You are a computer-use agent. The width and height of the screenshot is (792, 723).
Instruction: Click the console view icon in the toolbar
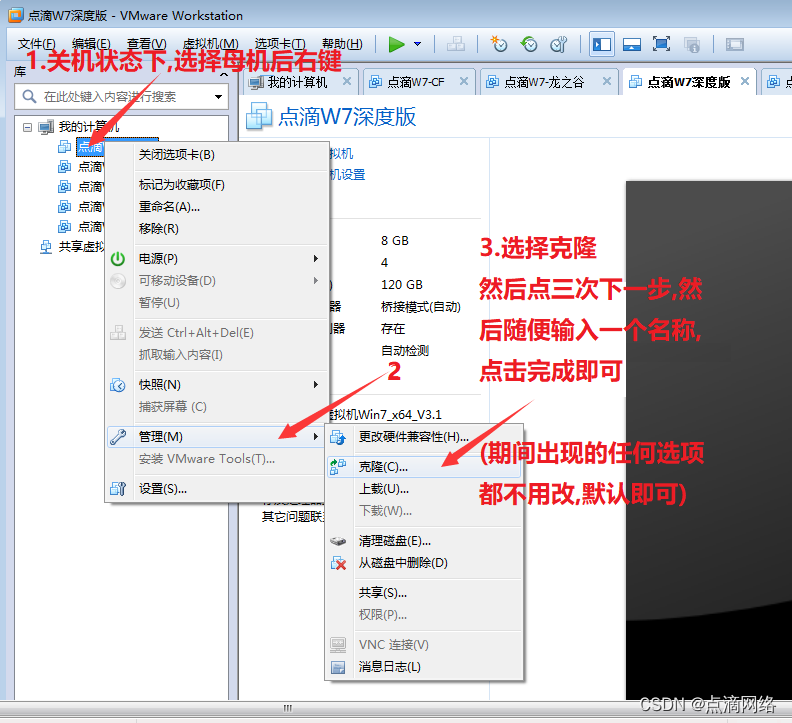pyautogui.click(x=735, y=44)
